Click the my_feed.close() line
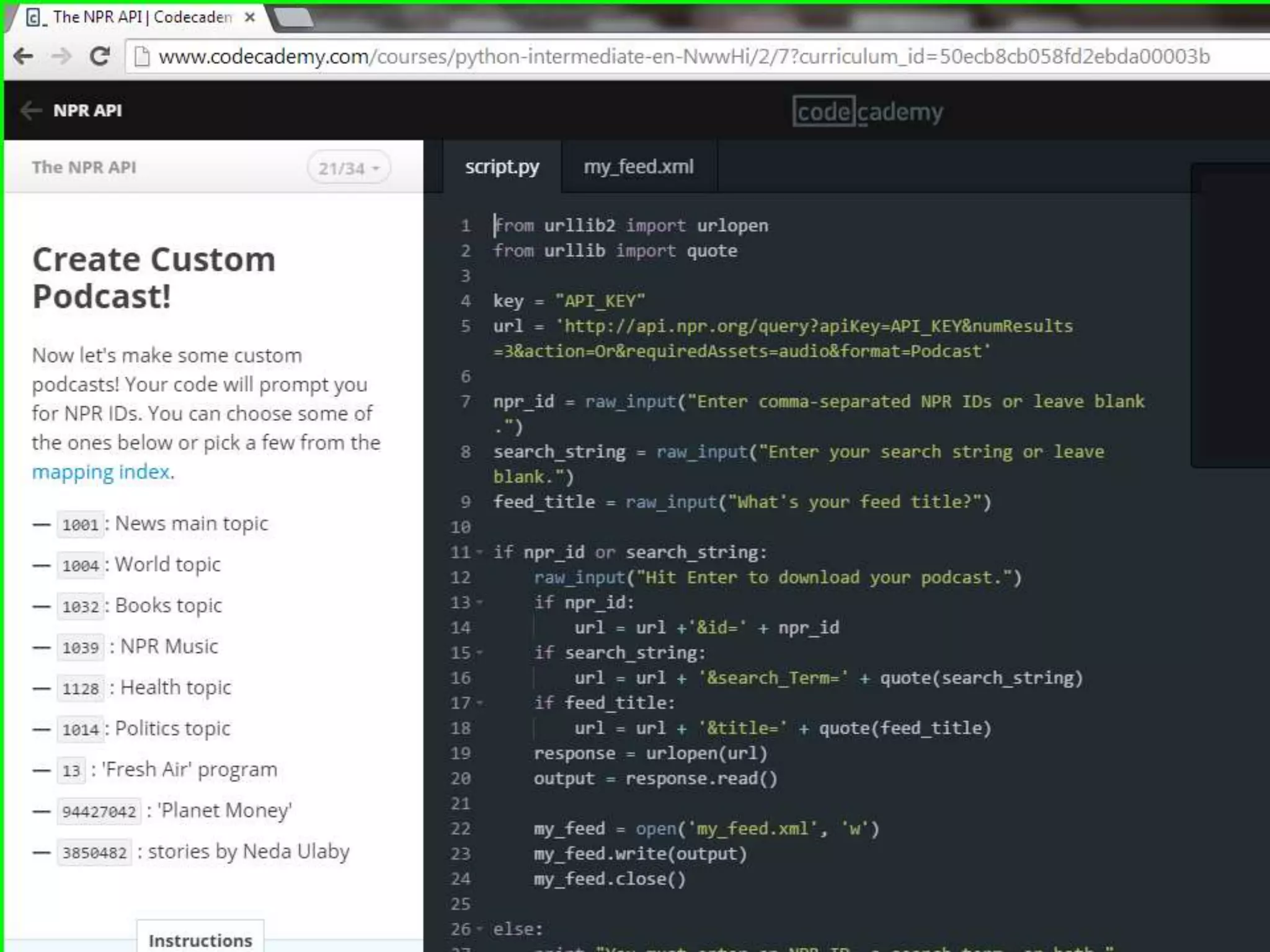1270x952 pixels. point(610,879)
